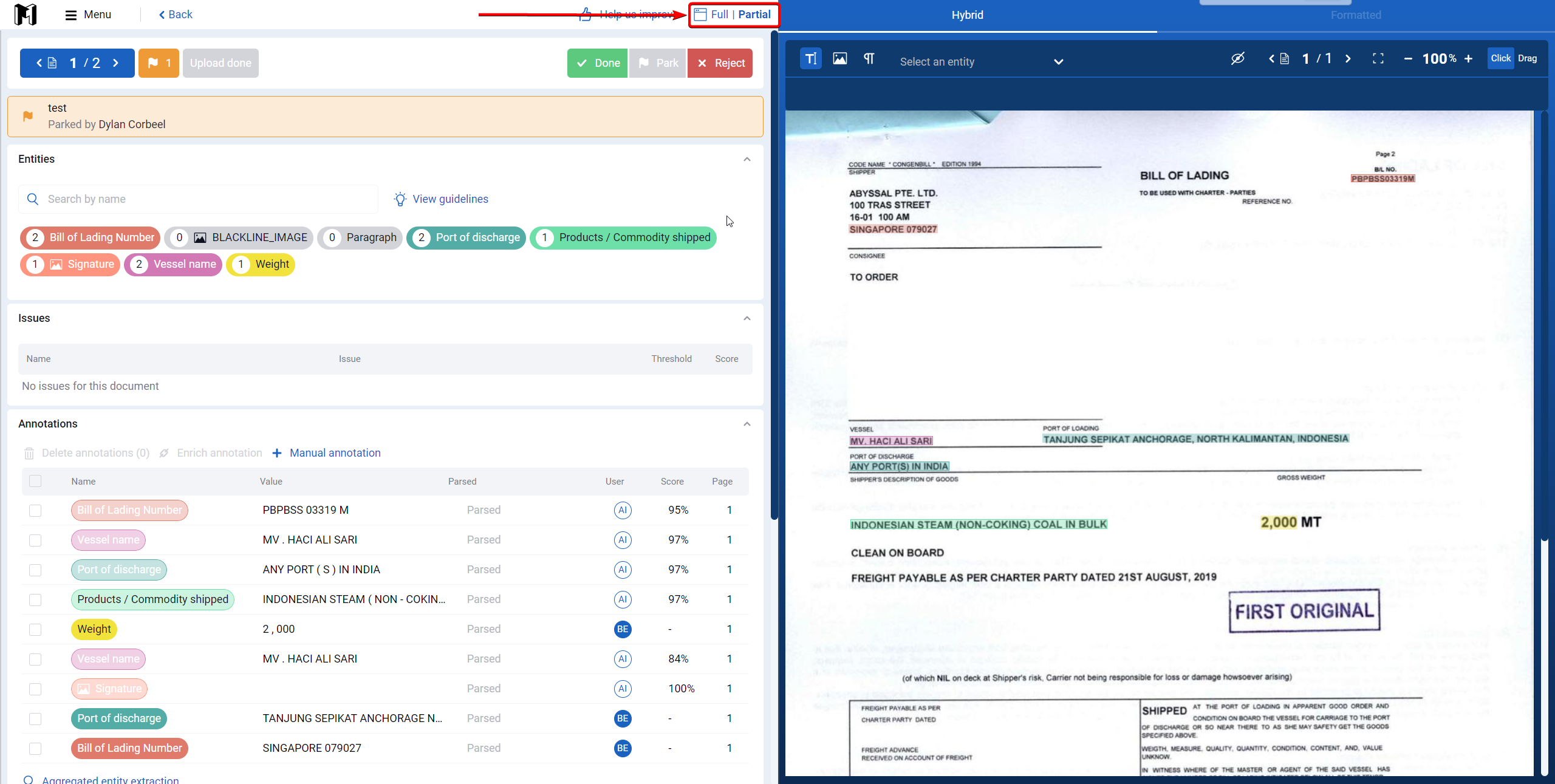This screenshot has height=784, width=1555.
Task: Check the PBPBSS 03319 M row checkbox
Action: click(35, 510)
